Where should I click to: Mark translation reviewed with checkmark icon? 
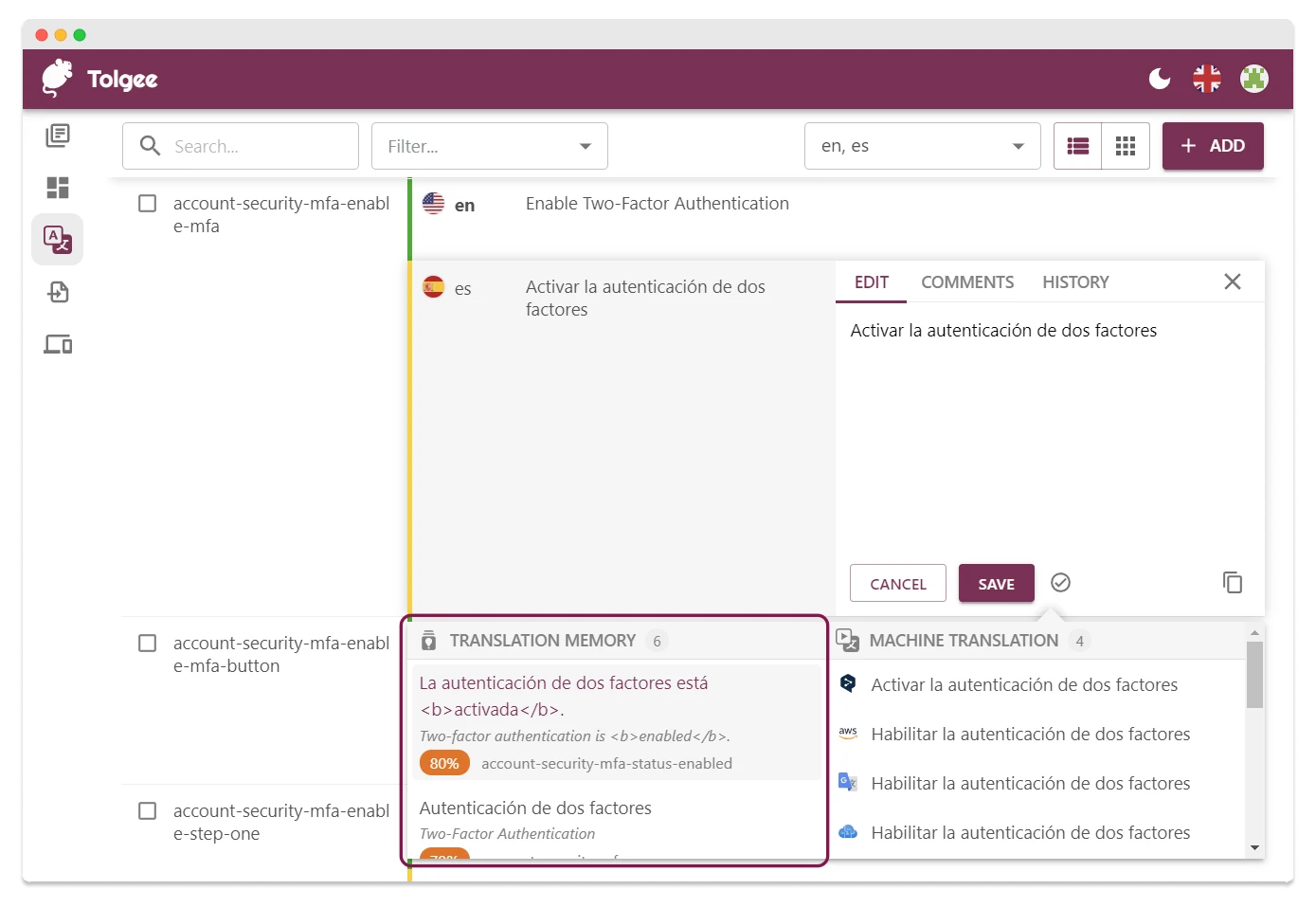click(1060, 582)
